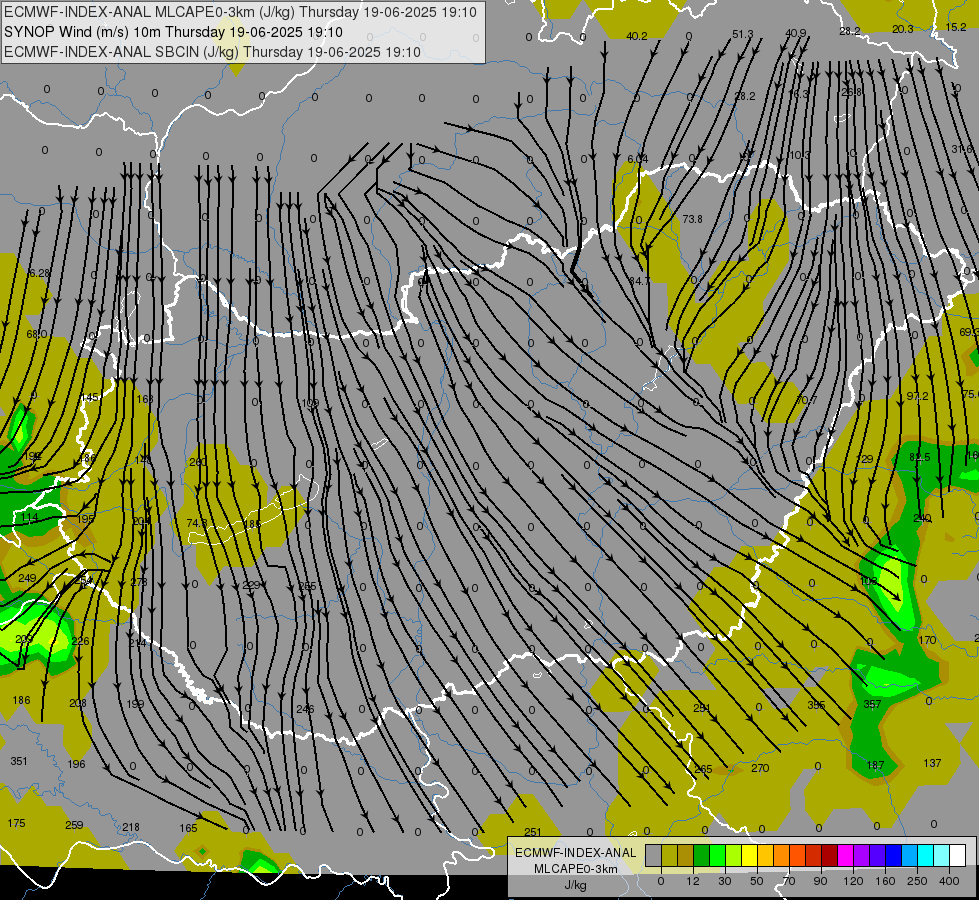Click the ECMWF-INDEX-ANAL legend title

coord(576,853)
